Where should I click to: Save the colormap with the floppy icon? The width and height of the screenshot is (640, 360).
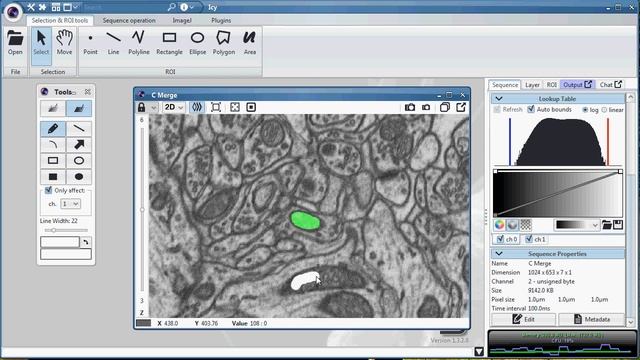(618, 225)
